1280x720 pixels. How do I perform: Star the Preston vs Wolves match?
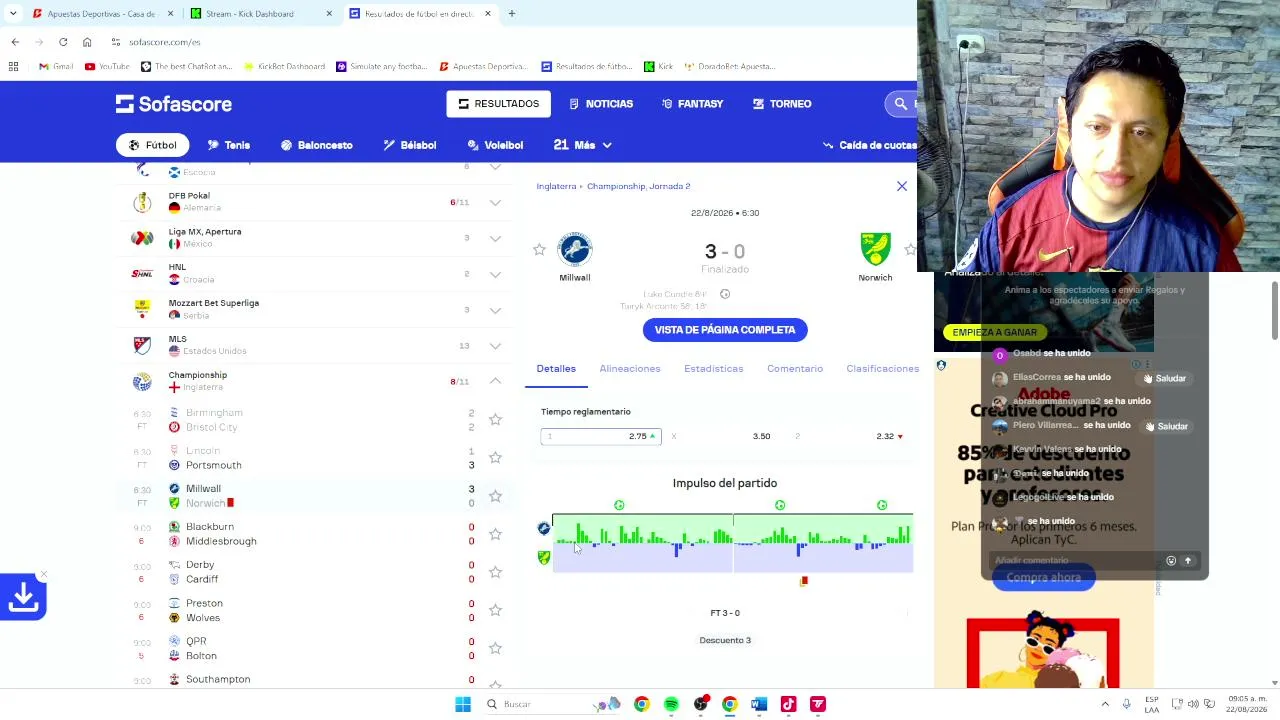(x=495, y=610)
